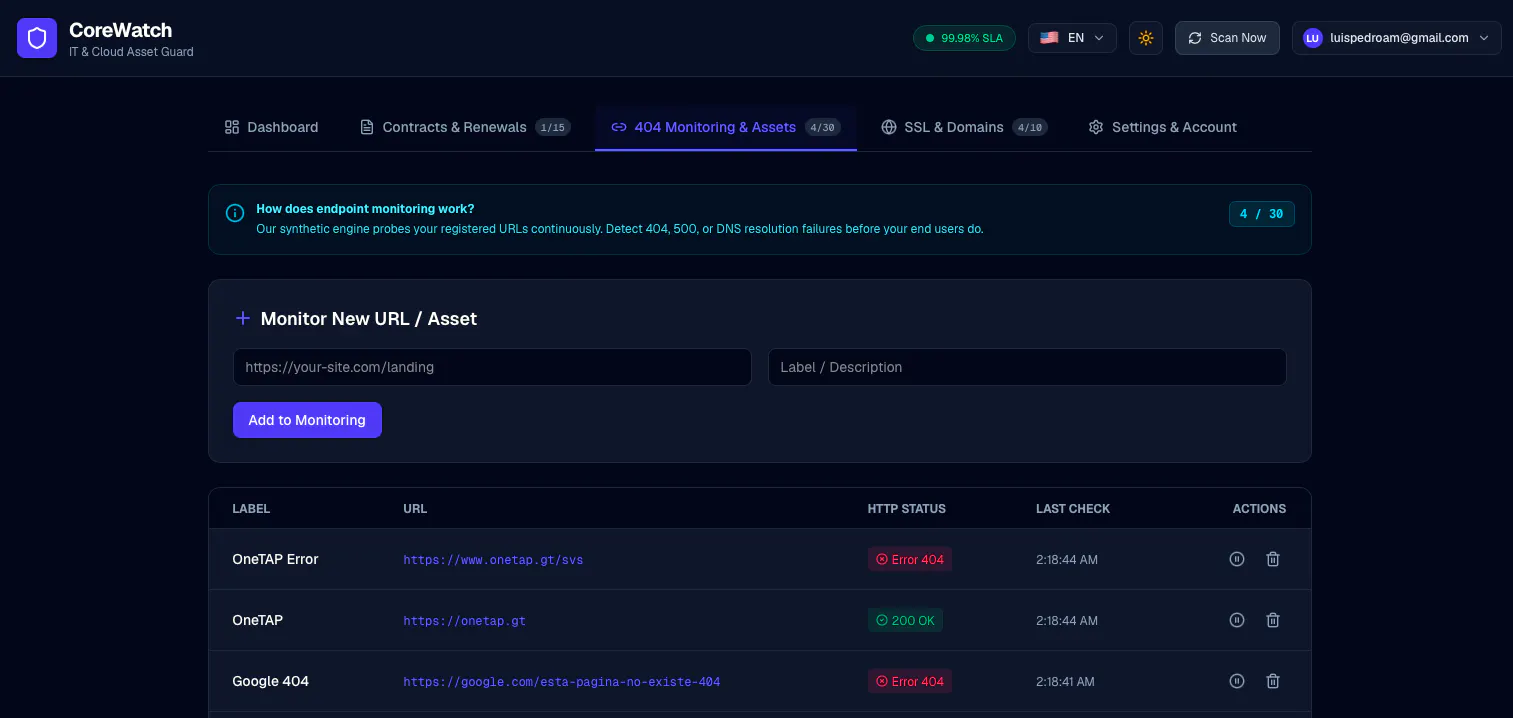Image resolution: width=1513 pixels, height=718 pixels.
Task: Open the Settings & Account tab
Action: pyautogui.click(x=1162, y=127)
